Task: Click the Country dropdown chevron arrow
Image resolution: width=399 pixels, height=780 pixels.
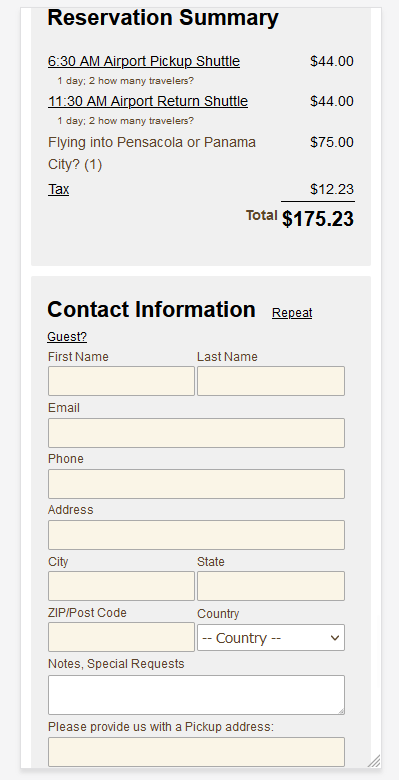Action: [x=335, y=638]
